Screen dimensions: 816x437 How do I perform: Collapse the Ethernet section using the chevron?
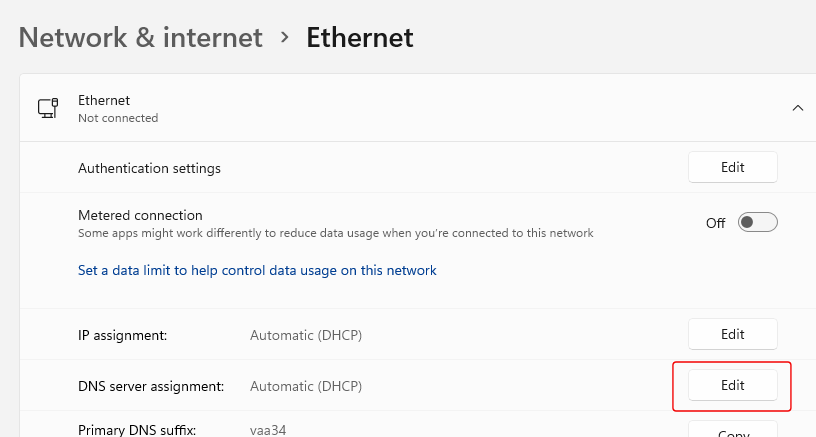[x=797, y=108]
